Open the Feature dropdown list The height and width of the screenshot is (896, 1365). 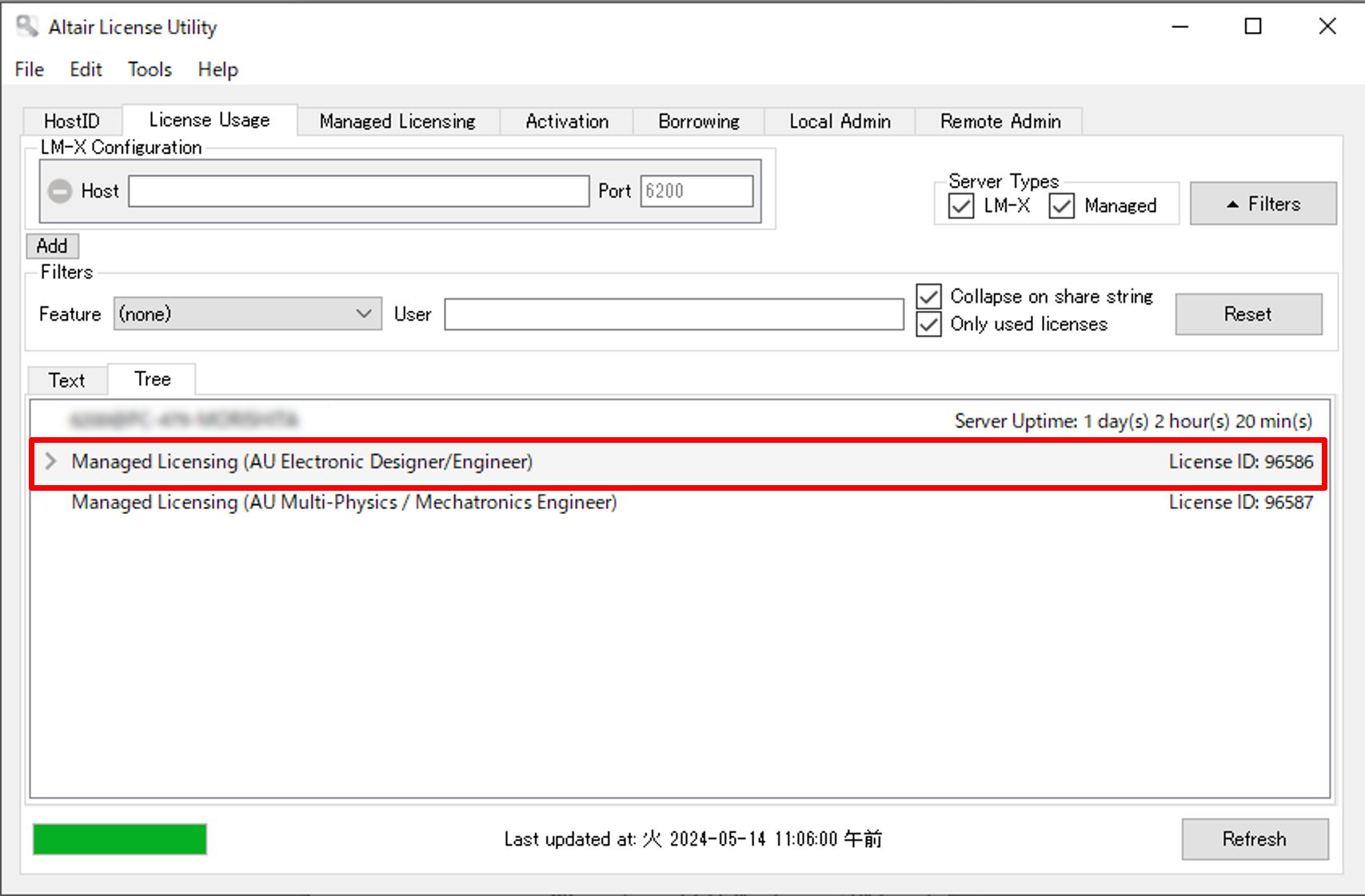[247, 314]
